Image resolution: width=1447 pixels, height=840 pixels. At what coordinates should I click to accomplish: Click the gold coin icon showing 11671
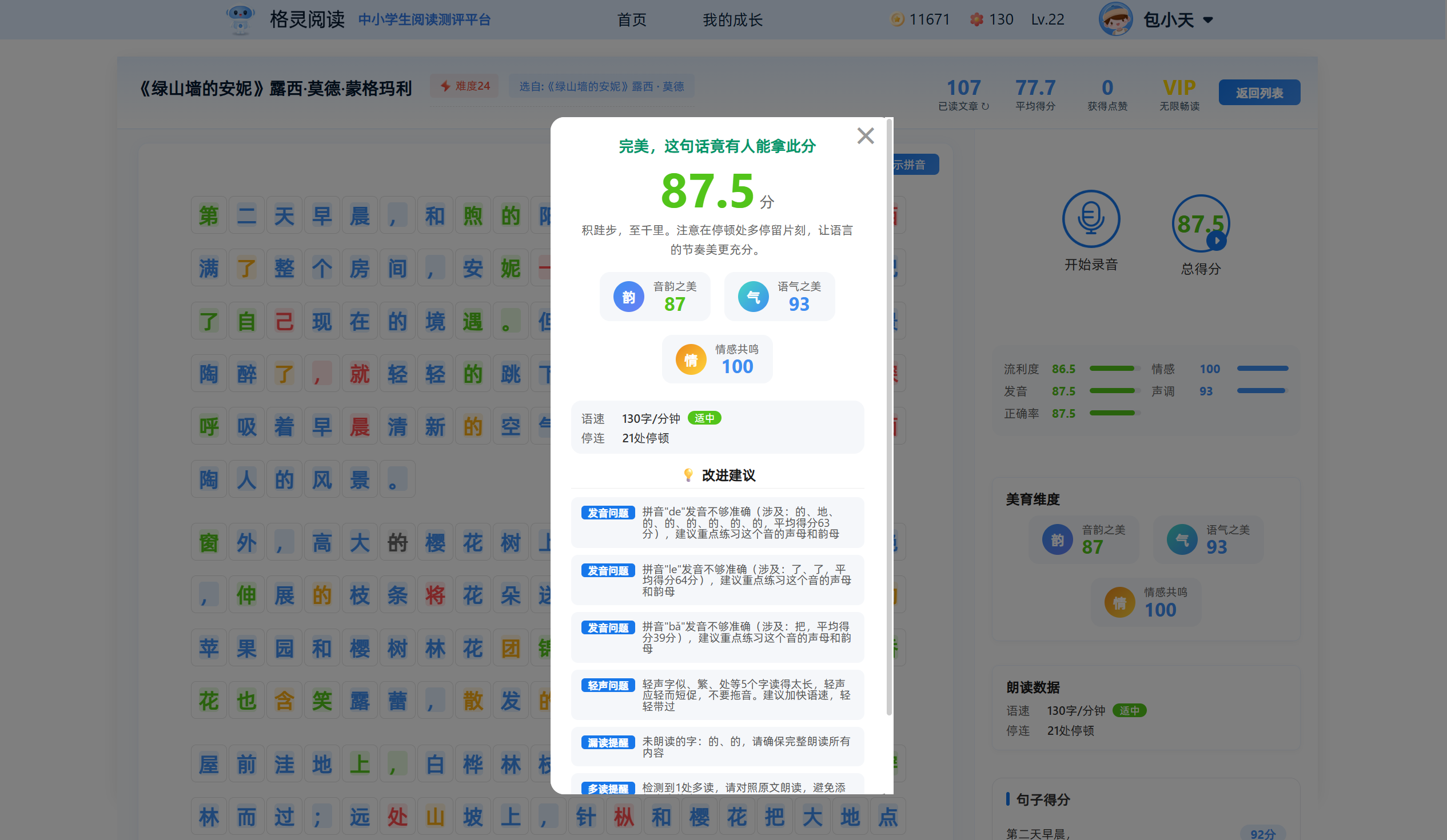point(897,19)
